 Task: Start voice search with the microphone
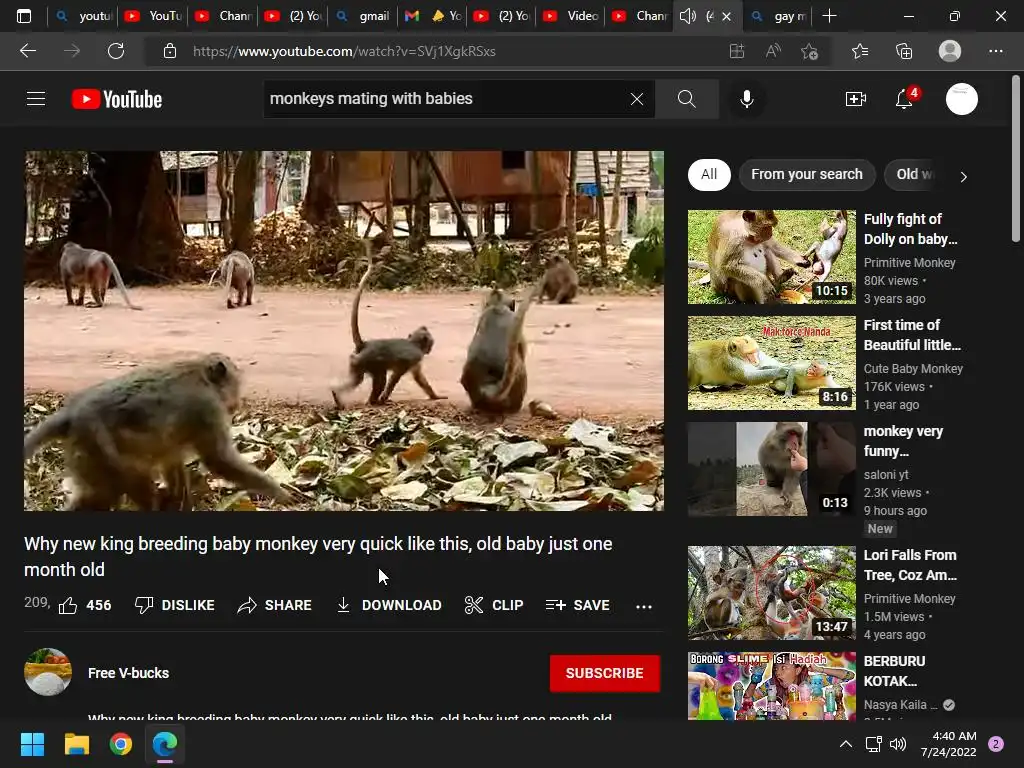coord(746,99)
